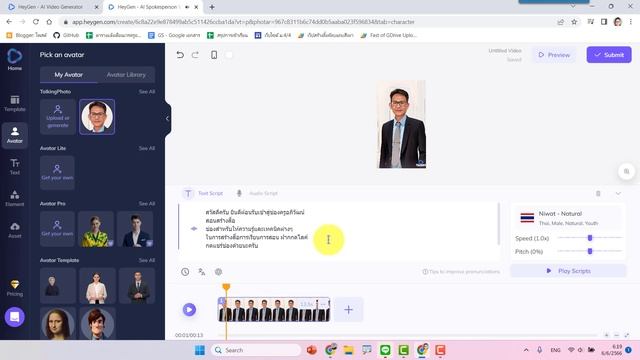Select the scene clip in timeline

[x=274, y=310]
